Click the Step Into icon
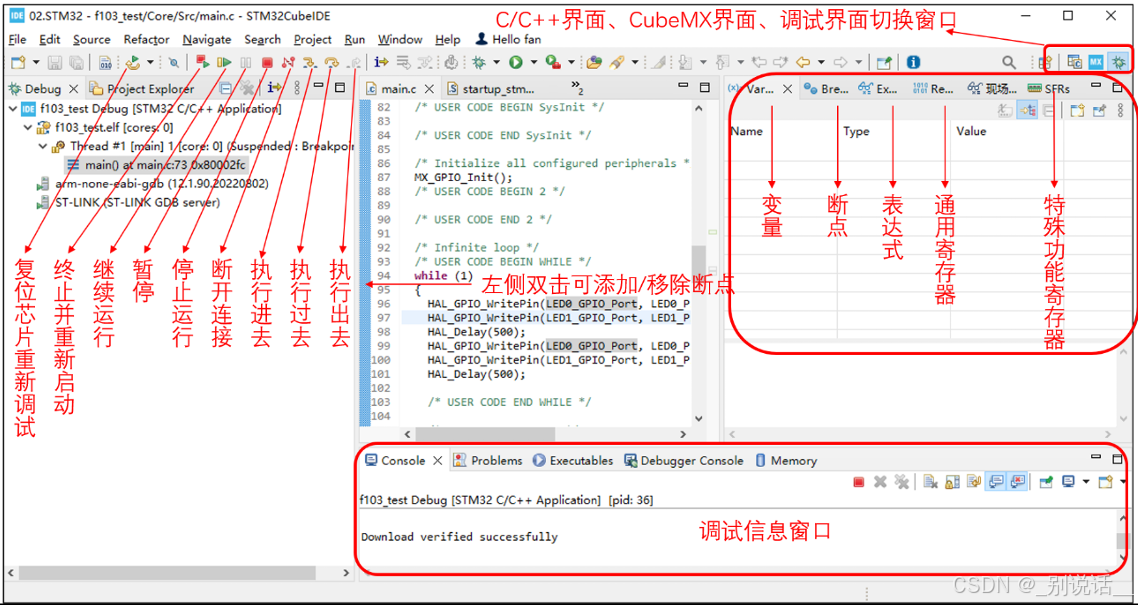 pyautogui.click(x=310, y=62)
